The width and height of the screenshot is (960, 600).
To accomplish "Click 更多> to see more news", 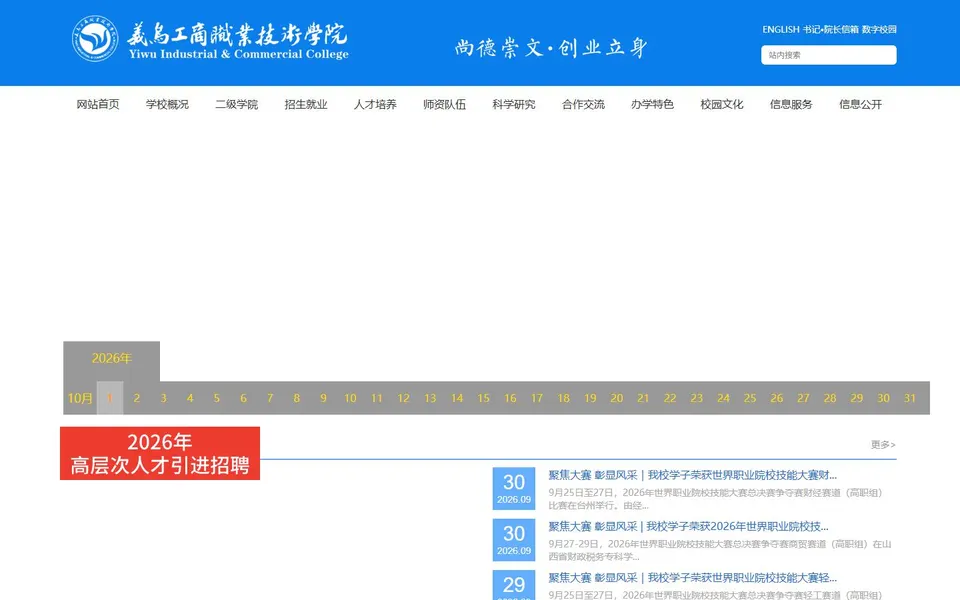I will coord(883,444).
